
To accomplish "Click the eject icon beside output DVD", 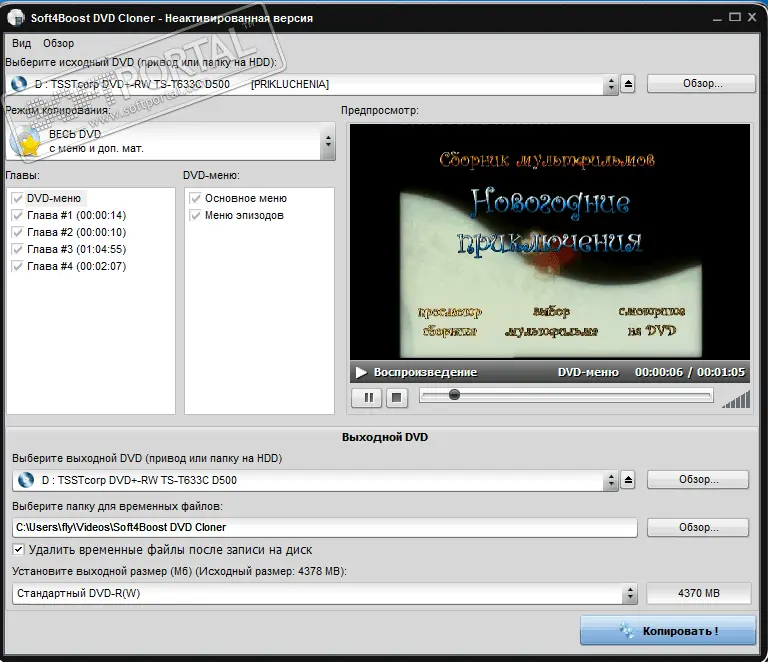I will (628, 481).
